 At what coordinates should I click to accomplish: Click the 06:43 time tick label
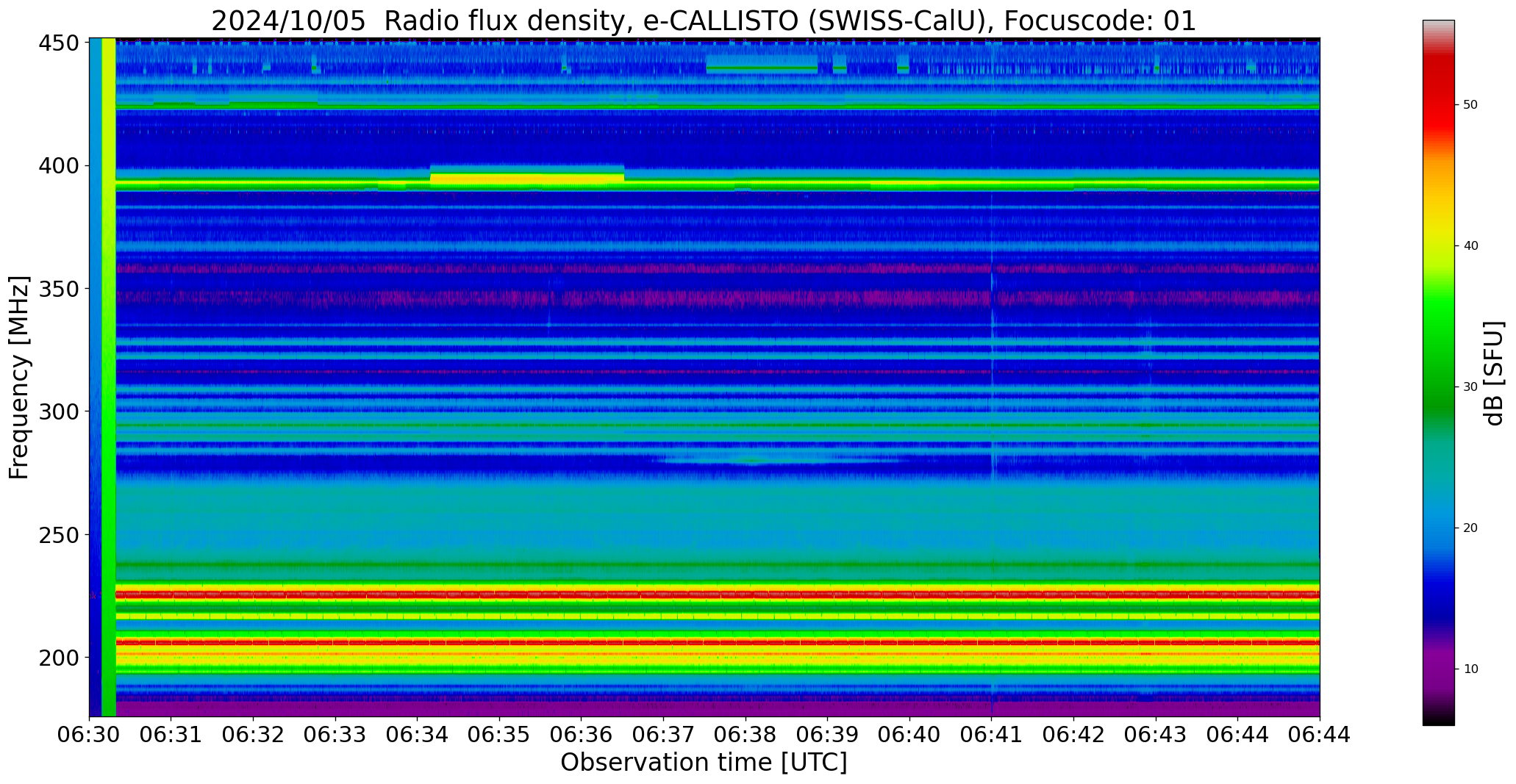1156,735
